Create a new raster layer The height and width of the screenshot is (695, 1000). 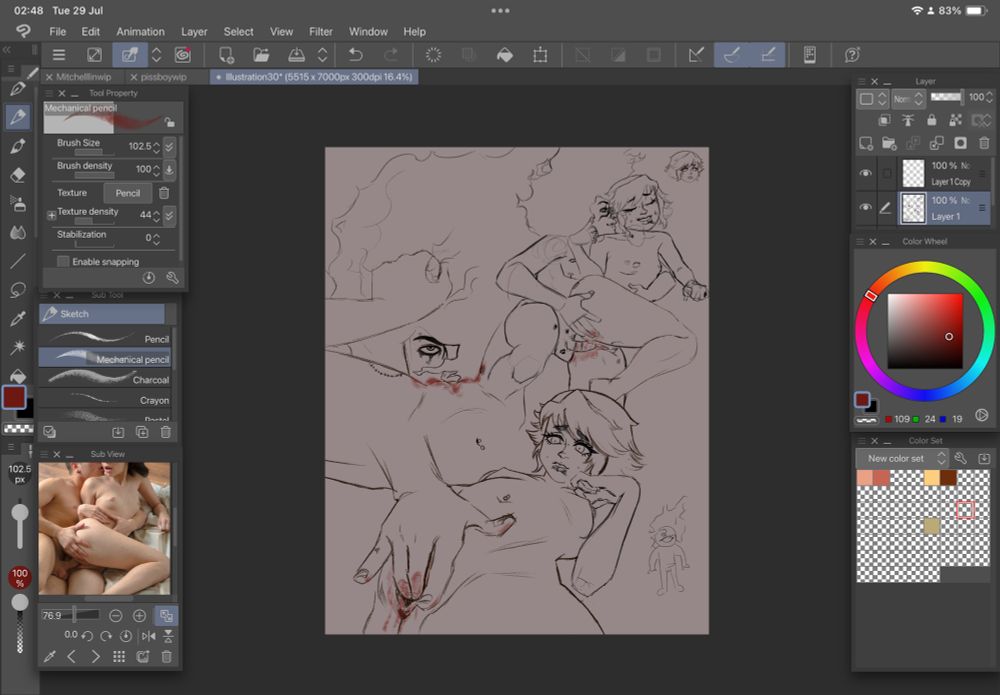coord(866,143)
